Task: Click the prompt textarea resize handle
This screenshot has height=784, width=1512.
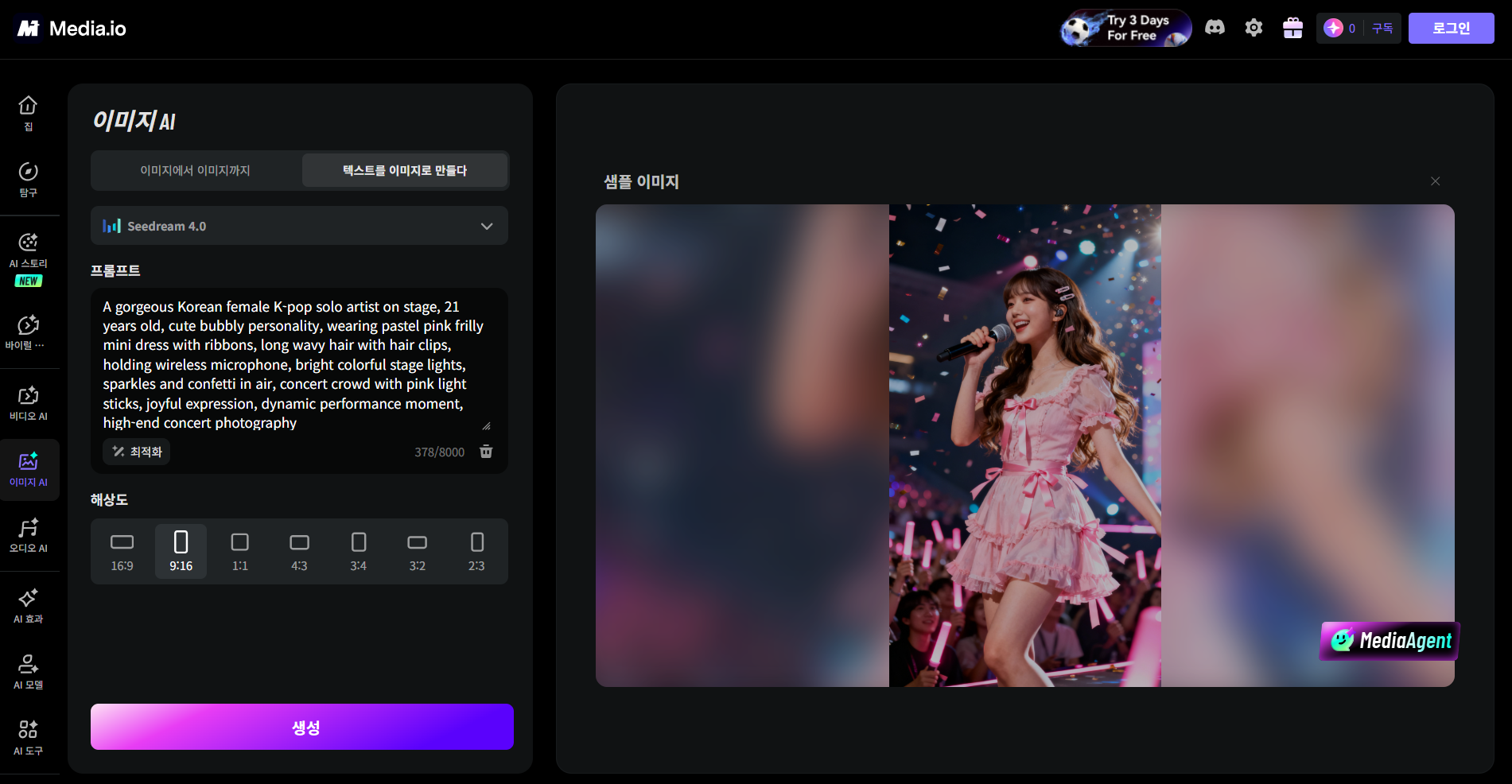Action: [x=486, y=425]
